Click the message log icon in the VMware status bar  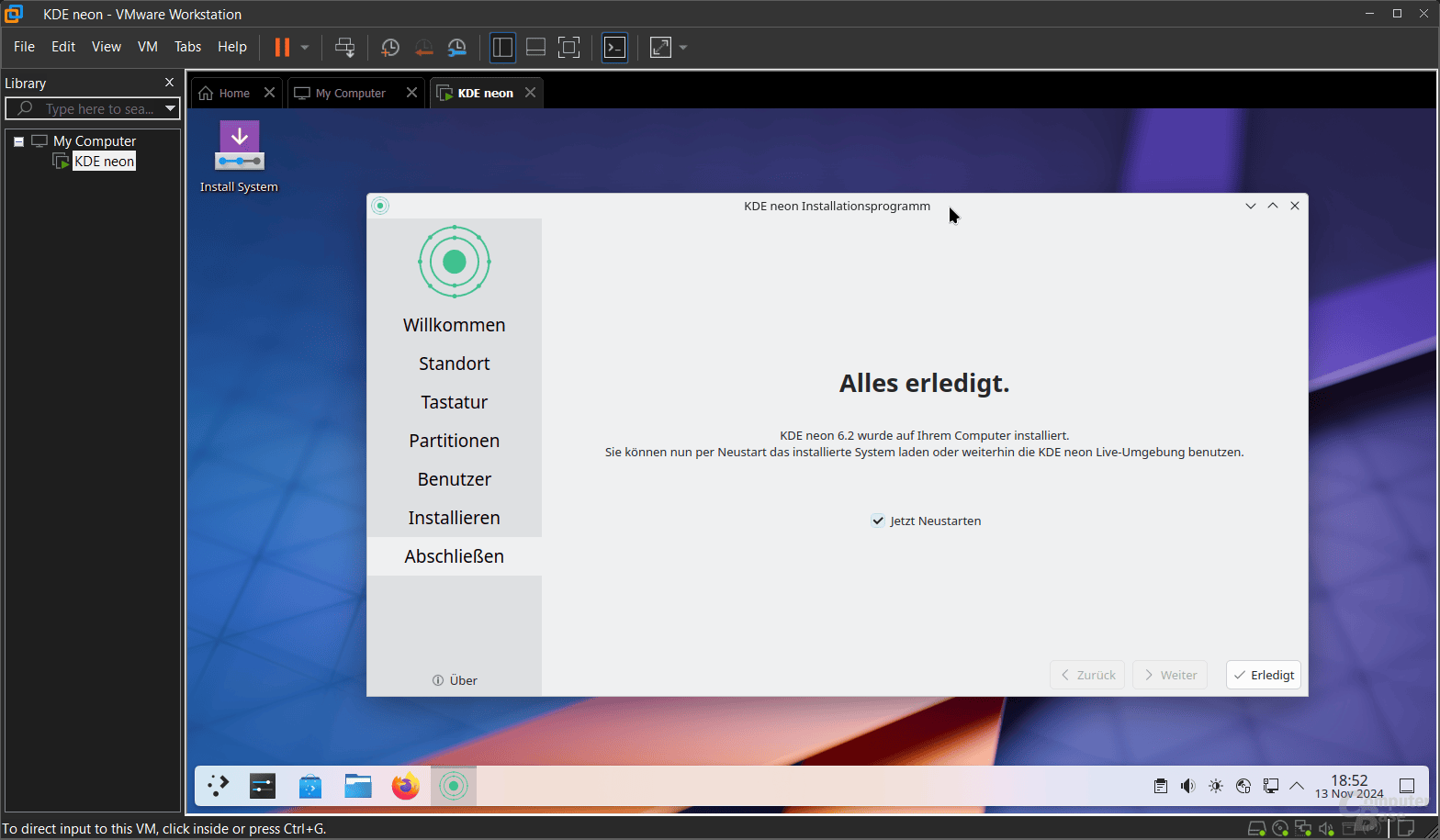[x=1404, y=829]
